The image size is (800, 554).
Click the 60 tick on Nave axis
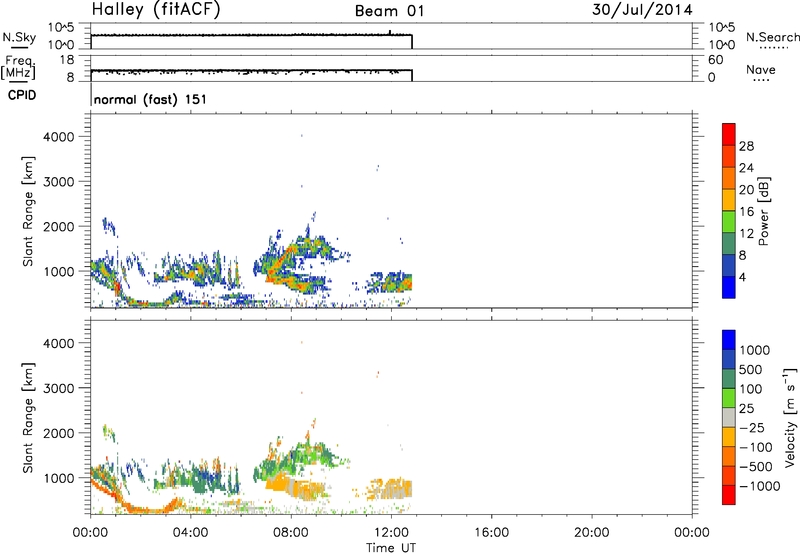pos(715,60)
